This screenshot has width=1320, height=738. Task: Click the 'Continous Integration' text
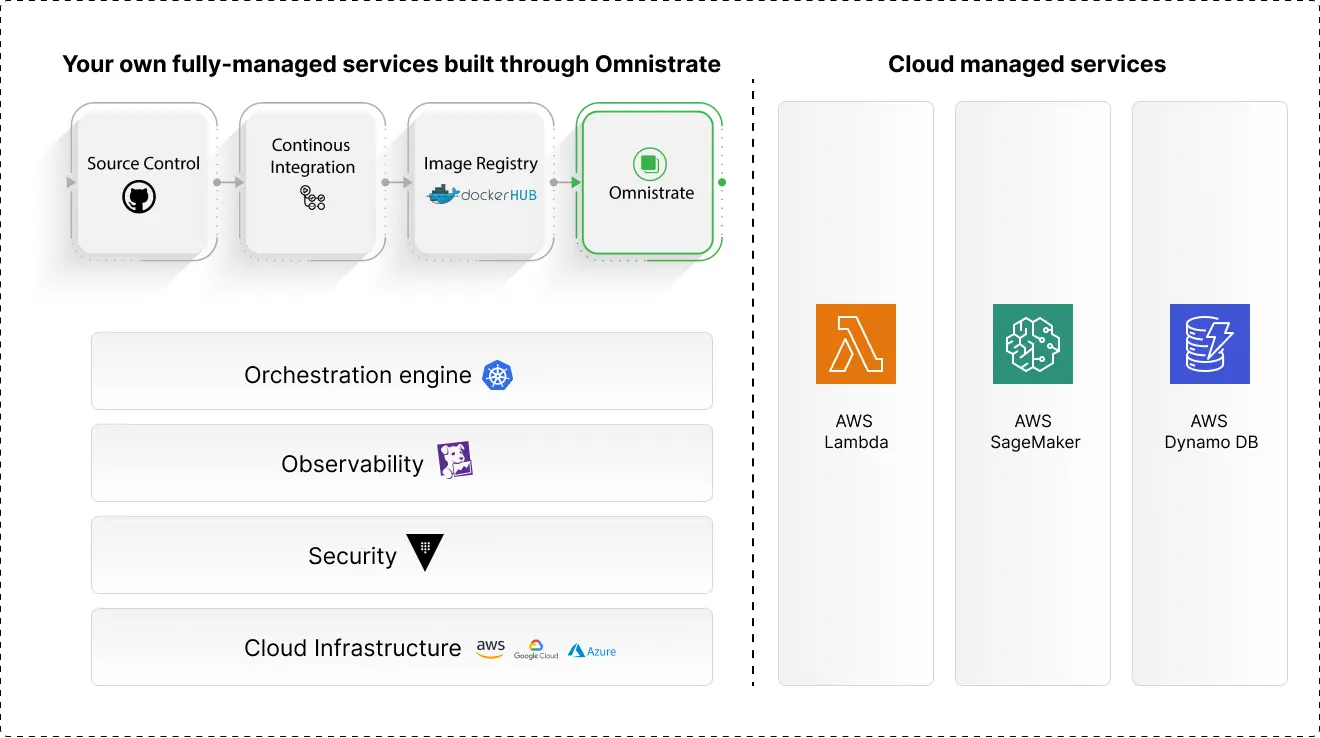pos(312,156)
